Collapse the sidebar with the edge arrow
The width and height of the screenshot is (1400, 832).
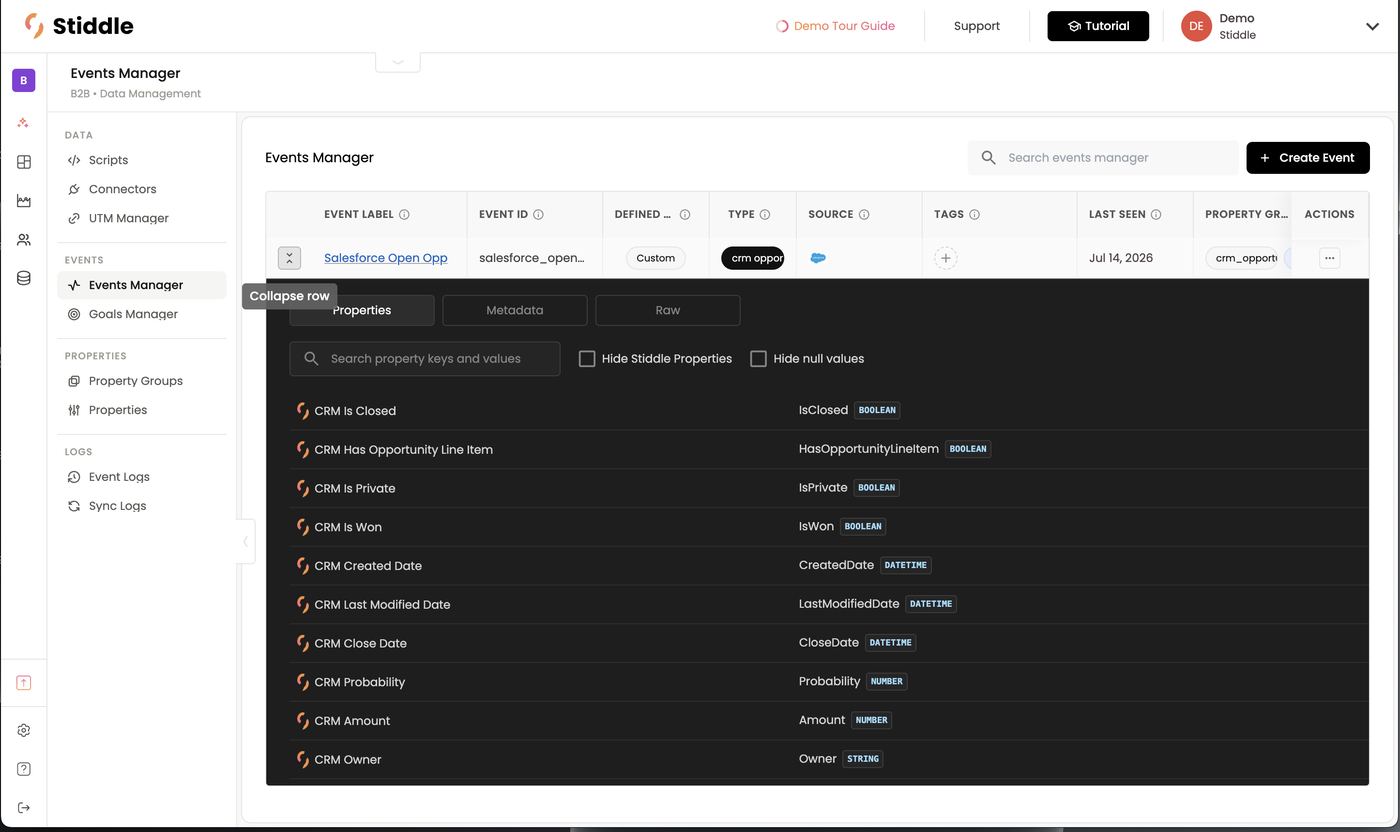(246, 542)
